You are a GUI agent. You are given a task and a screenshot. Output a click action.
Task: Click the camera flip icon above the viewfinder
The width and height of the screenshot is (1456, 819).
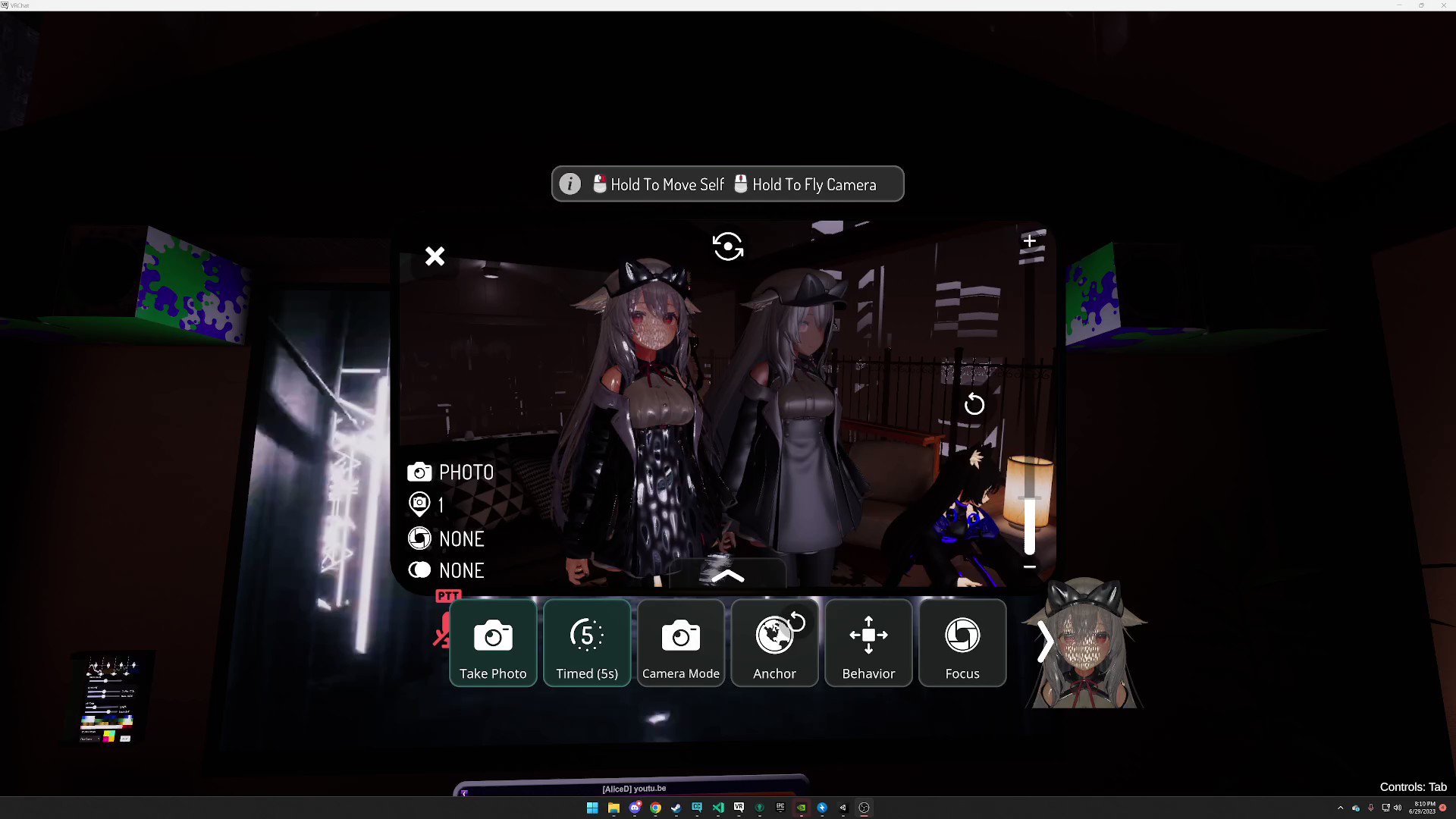click(x=728, y=246)
